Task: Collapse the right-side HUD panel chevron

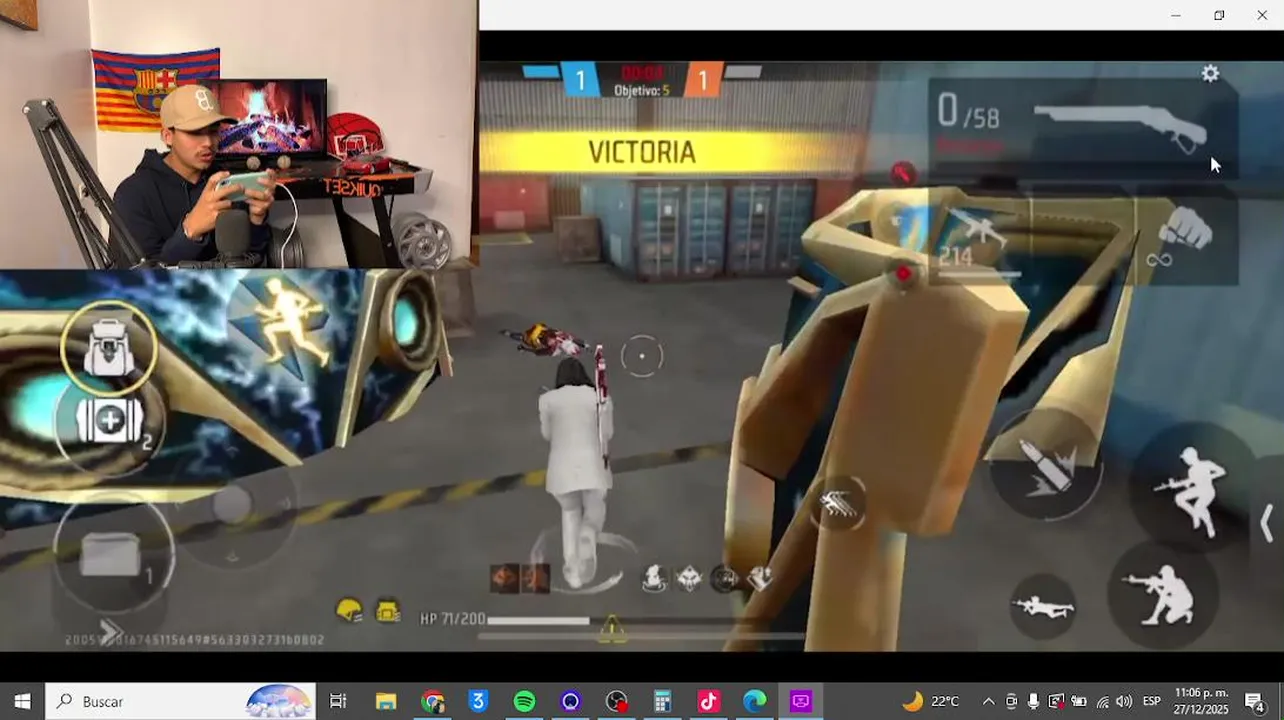Action: 1266,523
